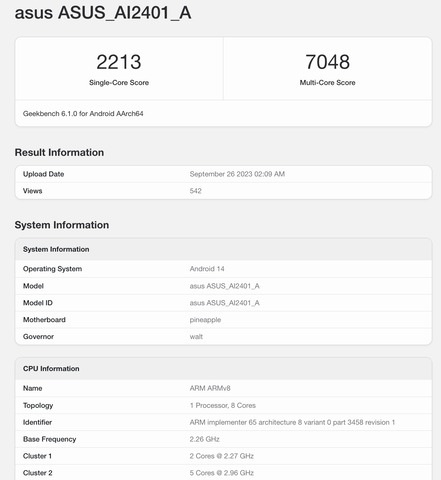Select asus ASUS_AI2401_A value in Model ID row

(224, 303)
